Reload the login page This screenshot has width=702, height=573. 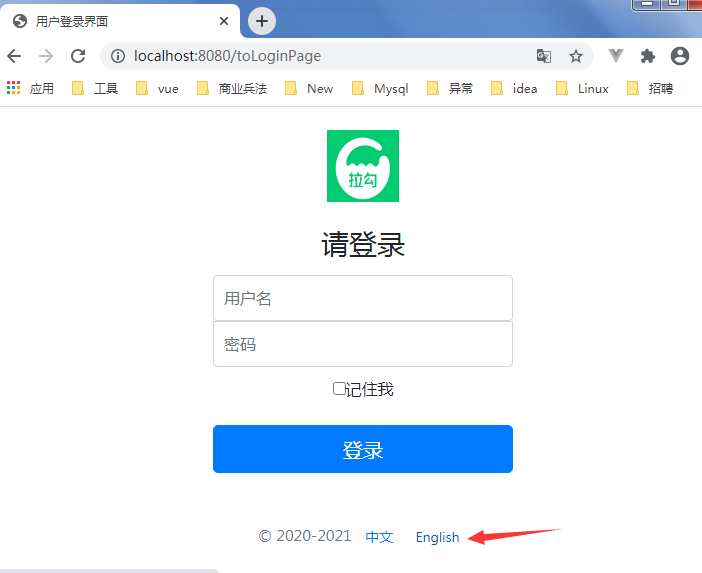tap(78, 56)
